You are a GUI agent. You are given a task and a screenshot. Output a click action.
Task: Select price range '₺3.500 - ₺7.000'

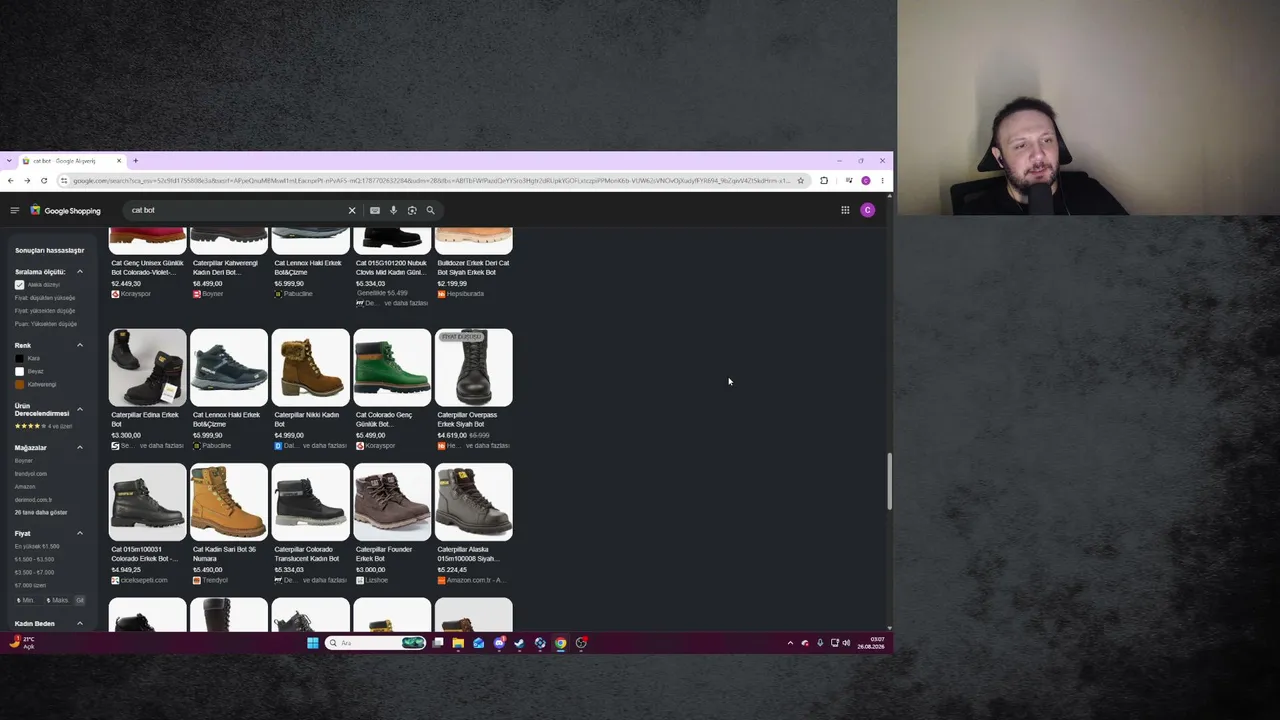pos(34,572)
